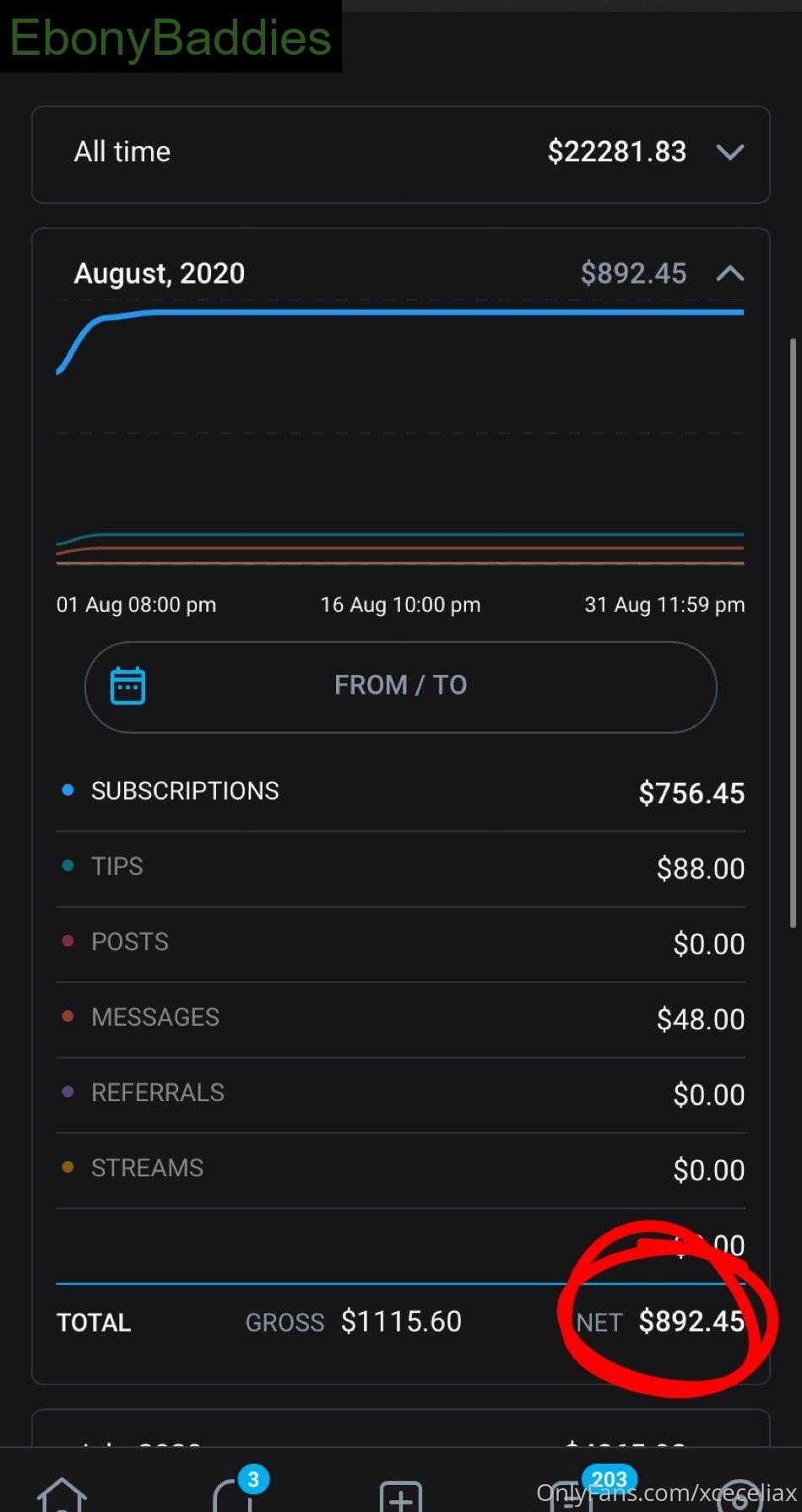The width and height of the screenshot is (802, 1512).
Task: Select the REFERRALS earnings row
Action: pos(401,1094)
